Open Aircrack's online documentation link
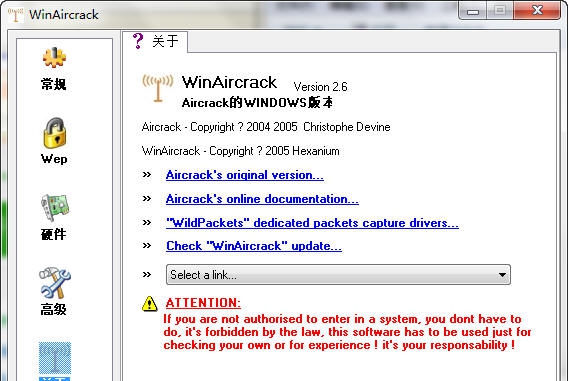The width and height of the screenshot is (568, 381). click(262, 199)
